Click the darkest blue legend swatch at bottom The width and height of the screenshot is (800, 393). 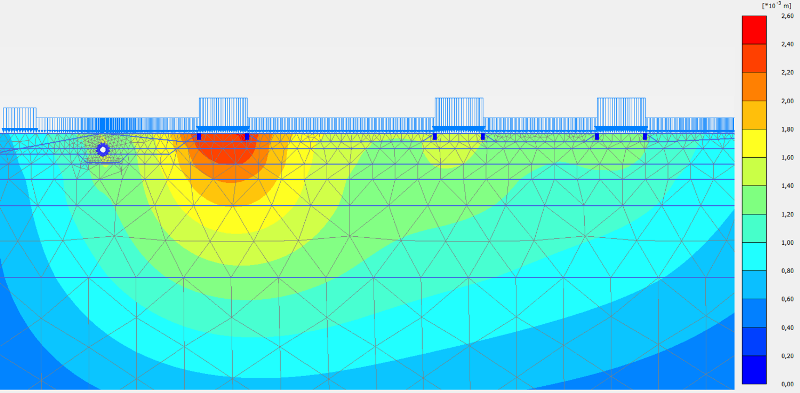coord(754,370)
